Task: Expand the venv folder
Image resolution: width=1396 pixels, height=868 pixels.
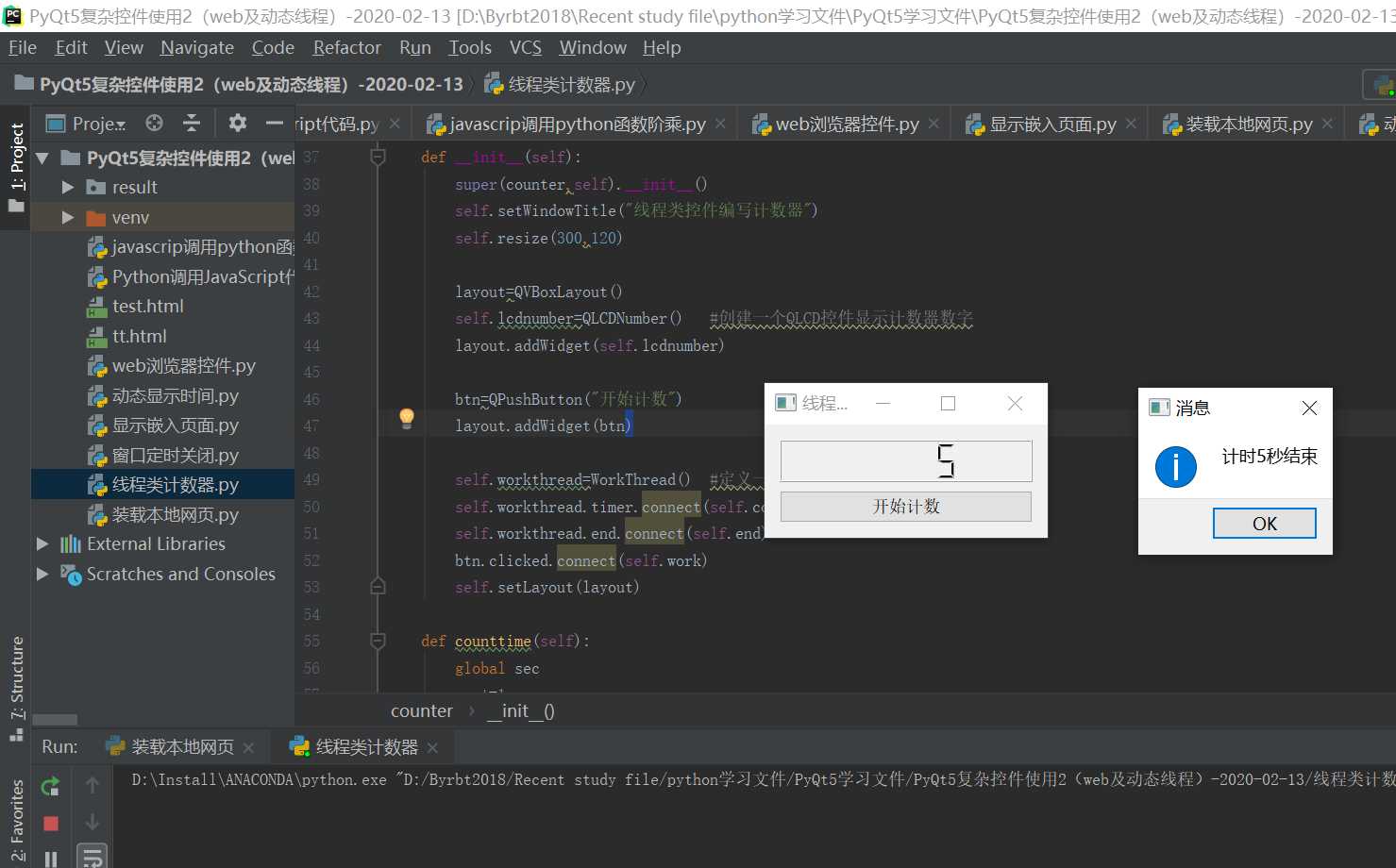Action: [67, 217]
